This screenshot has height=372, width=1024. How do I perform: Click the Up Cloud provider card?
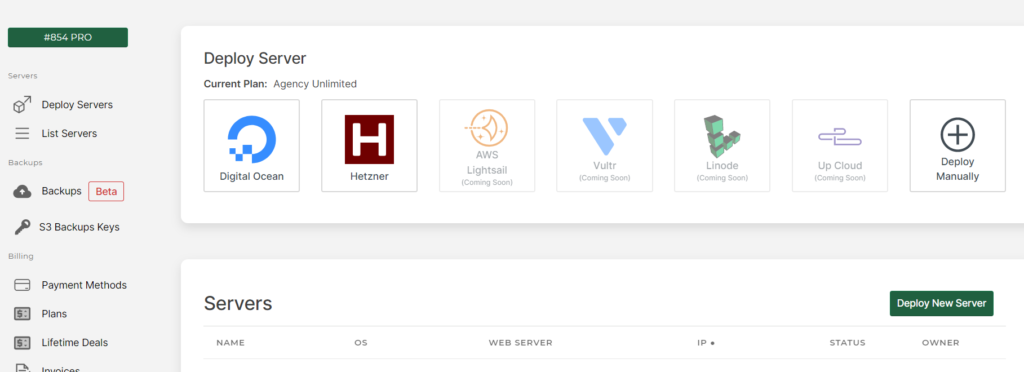pos(840,146)
